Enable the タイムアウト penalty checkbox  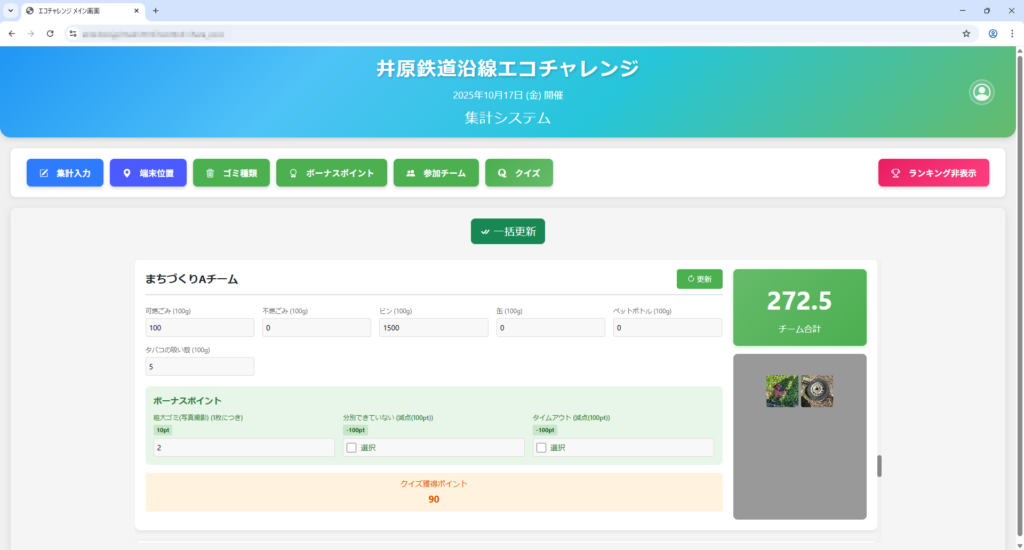[x=541, y=448]
